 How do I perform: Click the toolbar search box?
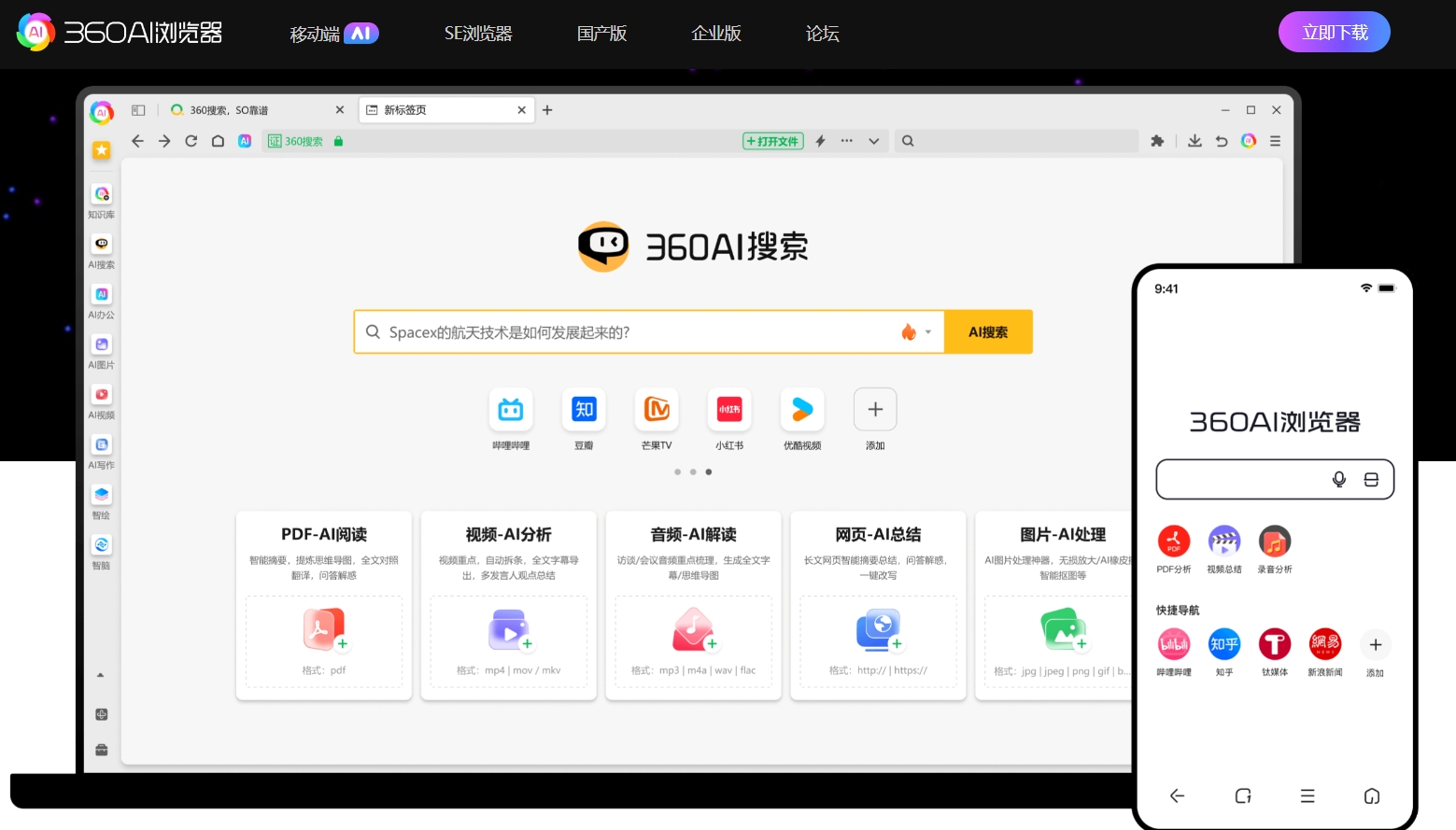pyautogui.click(x=1017, y=141)
